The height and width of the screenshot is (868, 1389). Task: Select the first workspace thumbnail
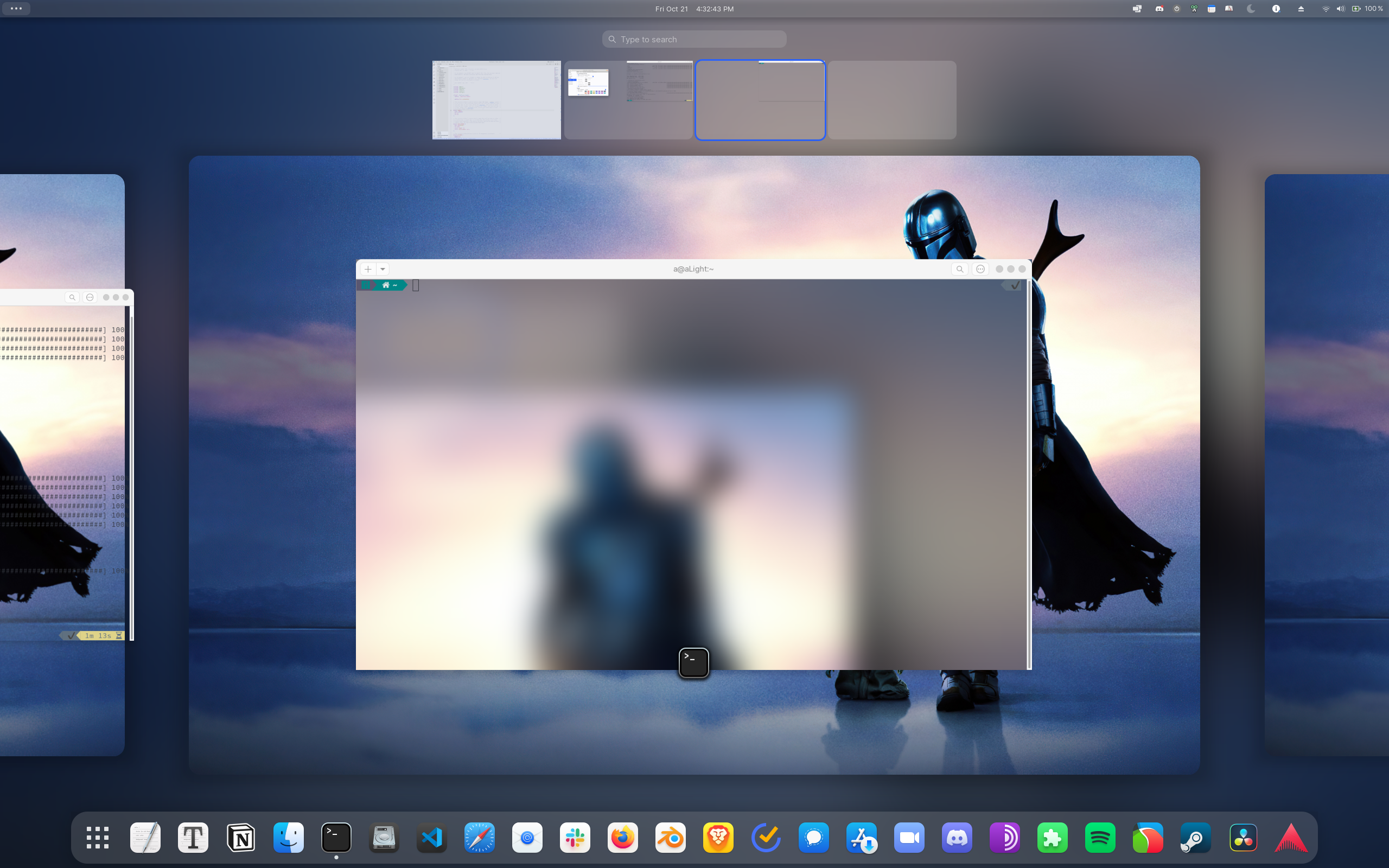point(496,100)
